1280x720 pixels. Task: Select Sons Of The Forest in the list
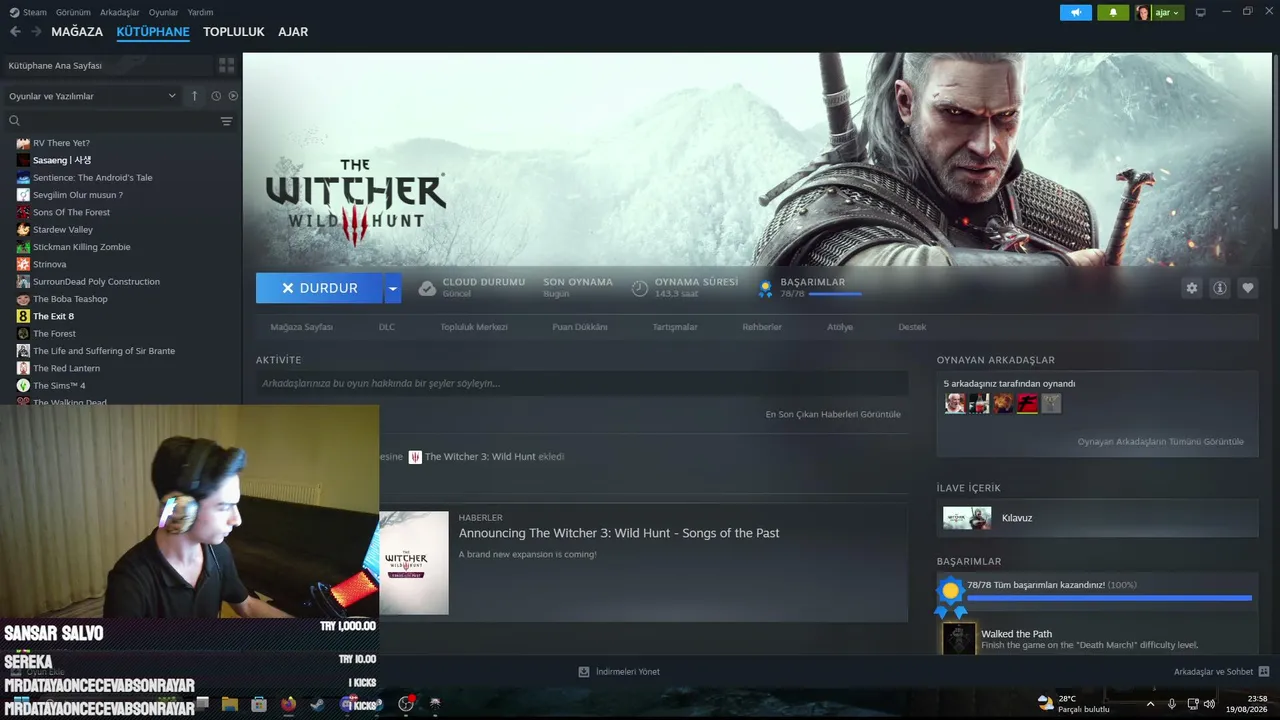[x=71, y=212]
